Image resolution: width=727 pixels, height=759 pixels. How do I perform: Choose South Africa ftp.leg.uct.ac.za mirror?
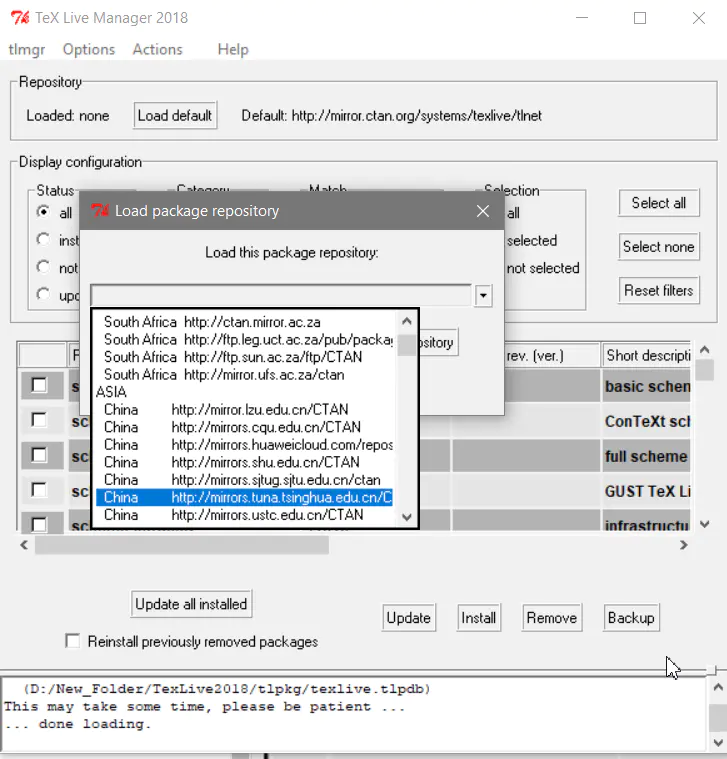[244, 339]
